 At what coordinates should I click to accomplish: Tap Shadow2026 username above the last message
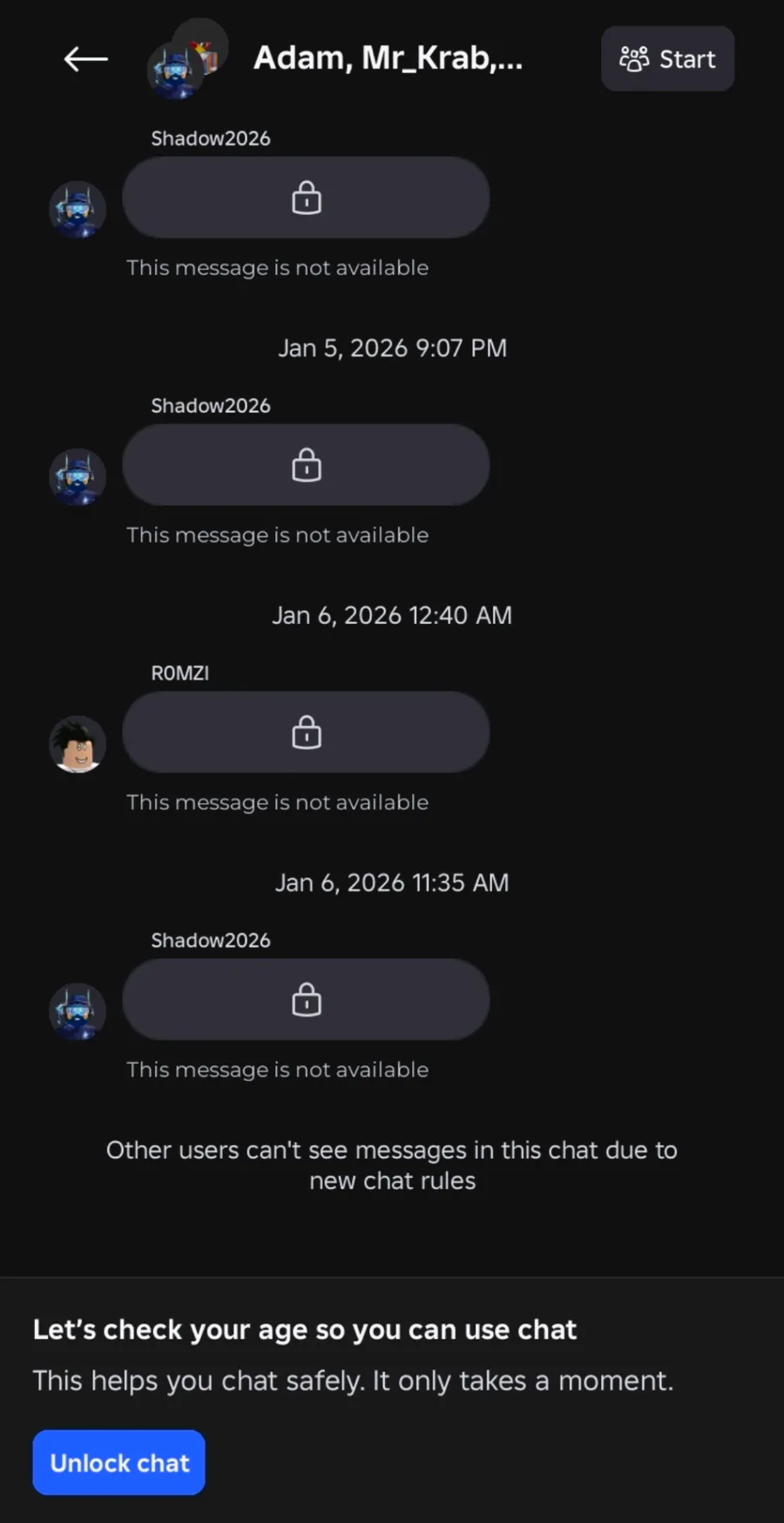click(211, 940)
